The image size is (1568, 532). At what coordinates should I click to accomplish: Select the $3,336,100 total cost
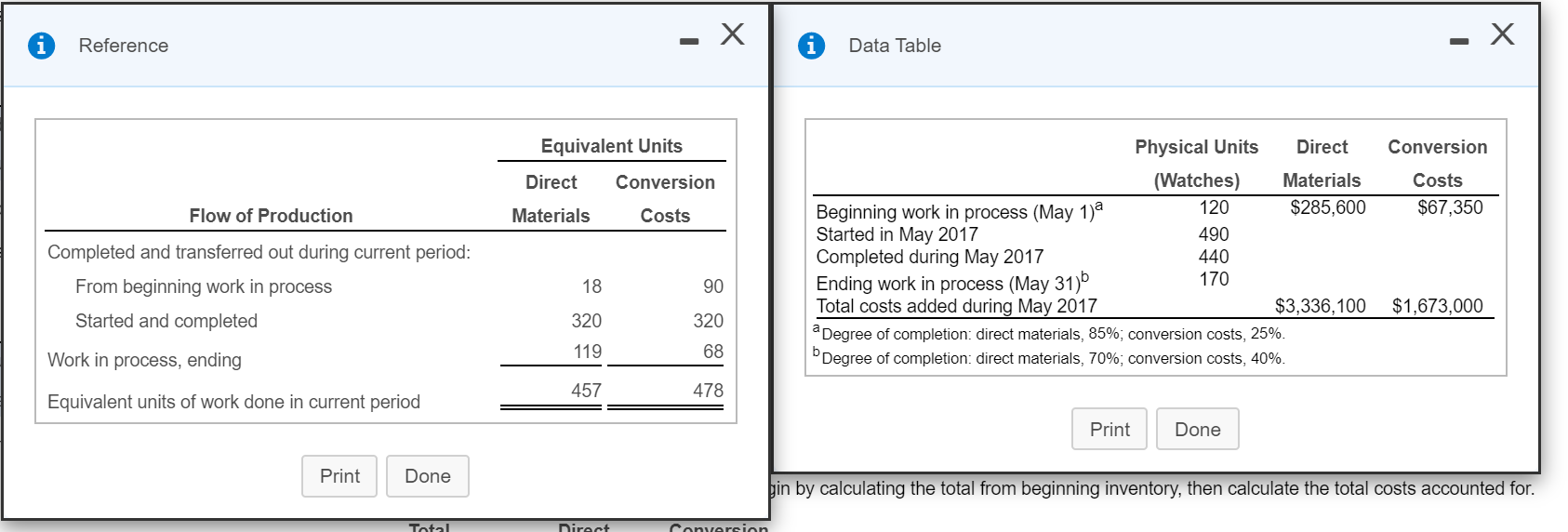[x=1321, y=306]
